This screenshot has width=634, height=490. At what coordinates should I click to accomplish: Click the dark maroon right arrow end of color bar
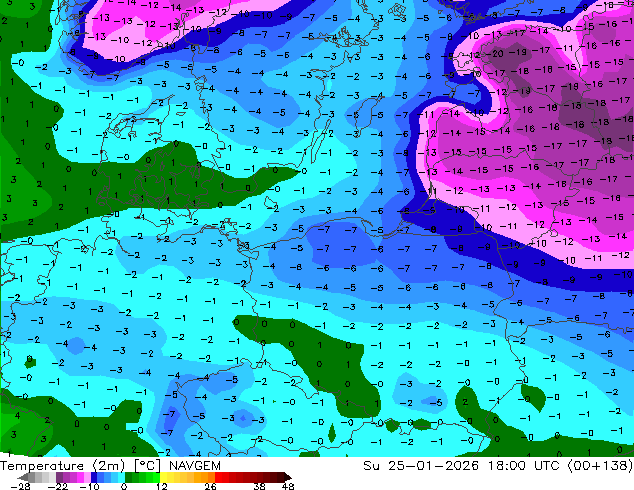288,477
